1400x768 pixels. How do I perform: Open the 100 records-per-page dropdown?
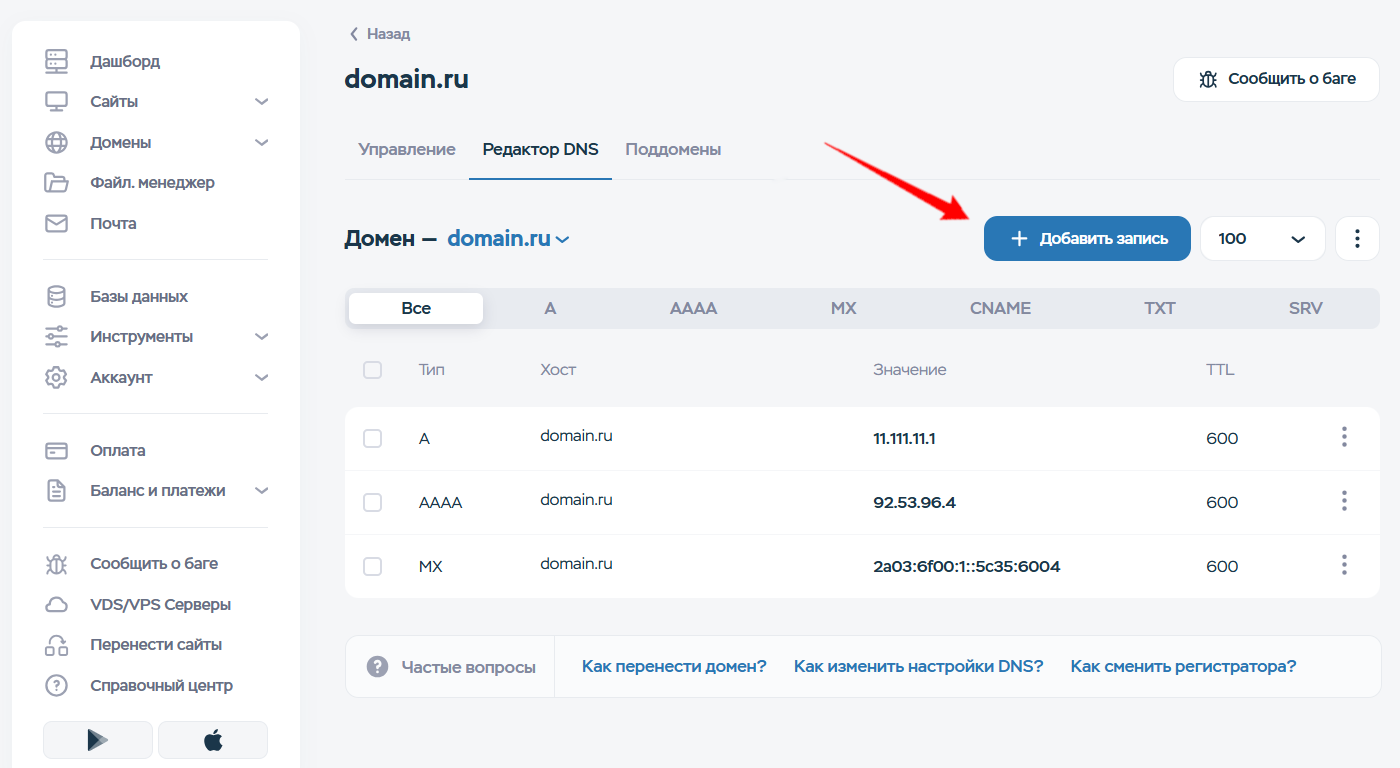[1262, 239]
